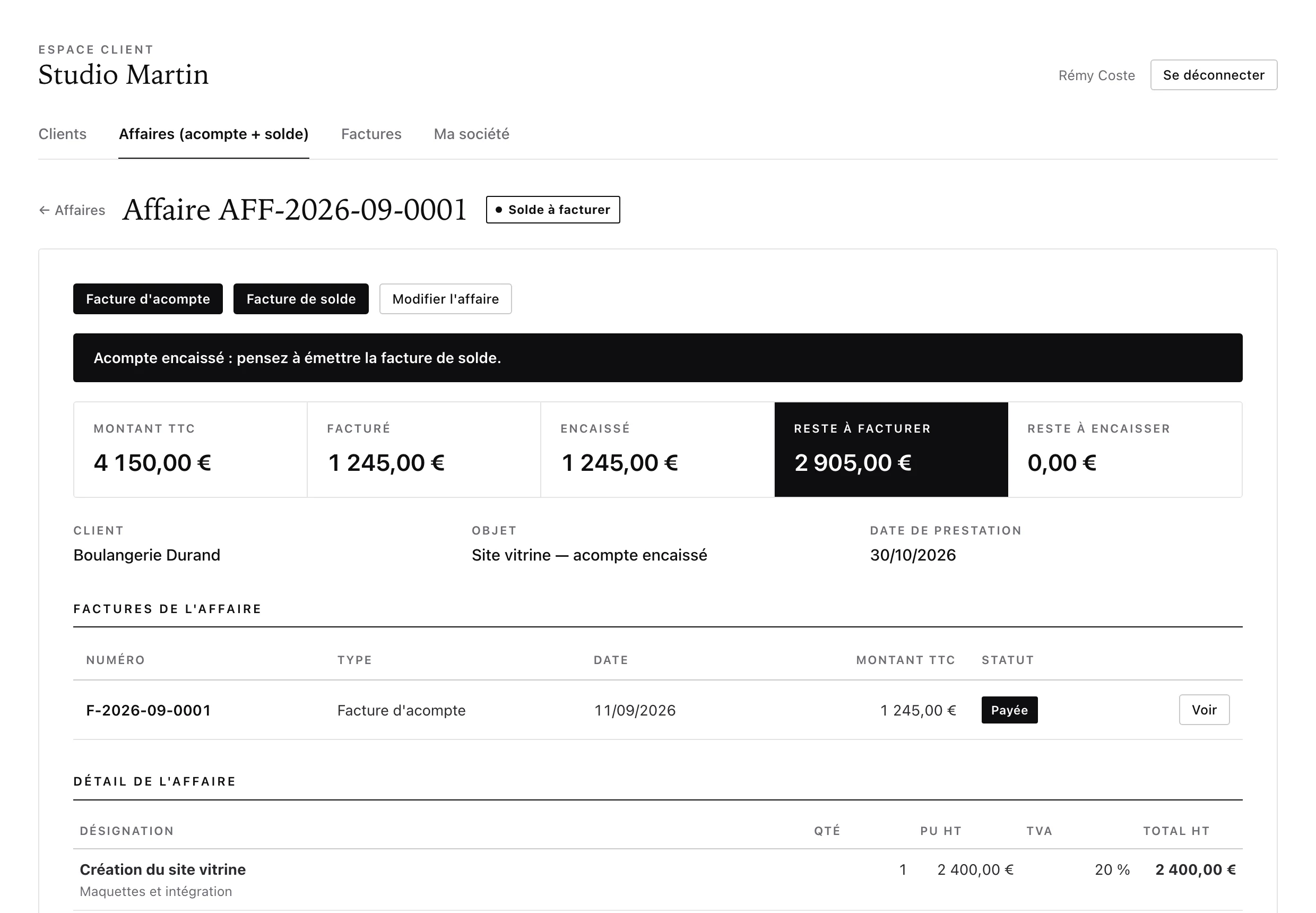Viewport: 1316px width, 913px height.
Task: Click the Facture d'acompte type cell
Action: tap(401, 710)
